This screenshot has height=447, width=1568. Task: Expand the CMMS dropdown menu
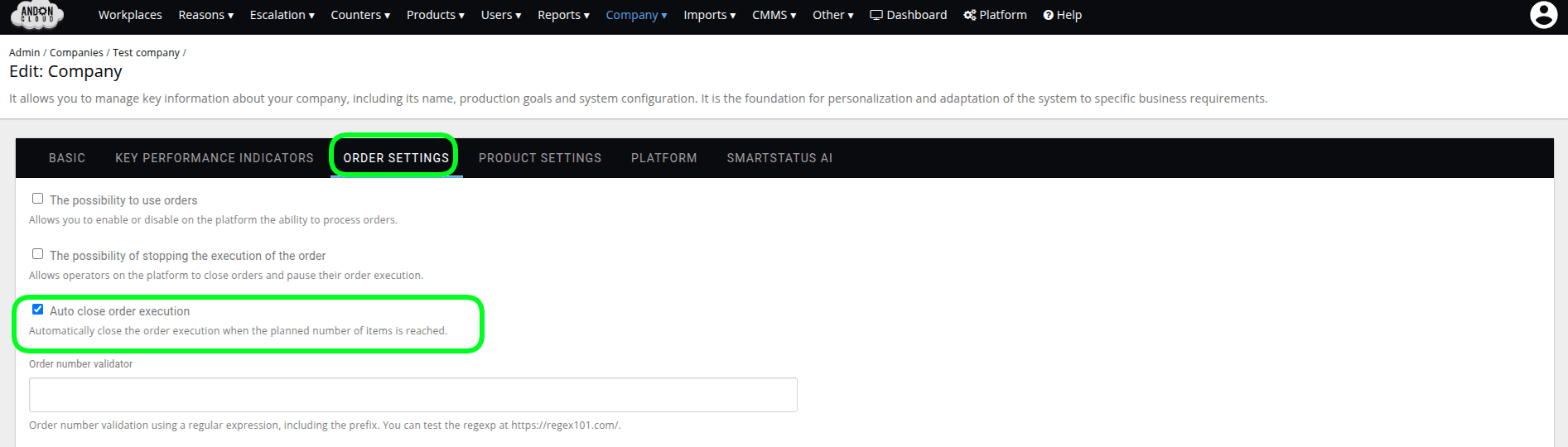coord(774,15)
